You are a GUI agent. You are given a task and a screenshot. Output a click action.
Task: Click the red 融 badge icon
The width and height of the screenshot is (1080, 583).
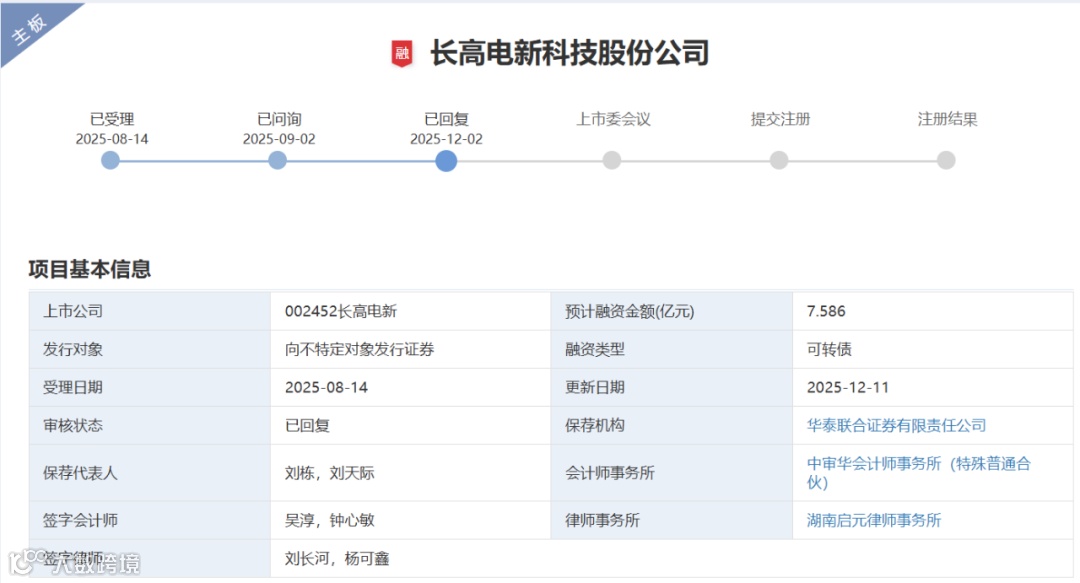pyautogui.click(x=402, y=53)
